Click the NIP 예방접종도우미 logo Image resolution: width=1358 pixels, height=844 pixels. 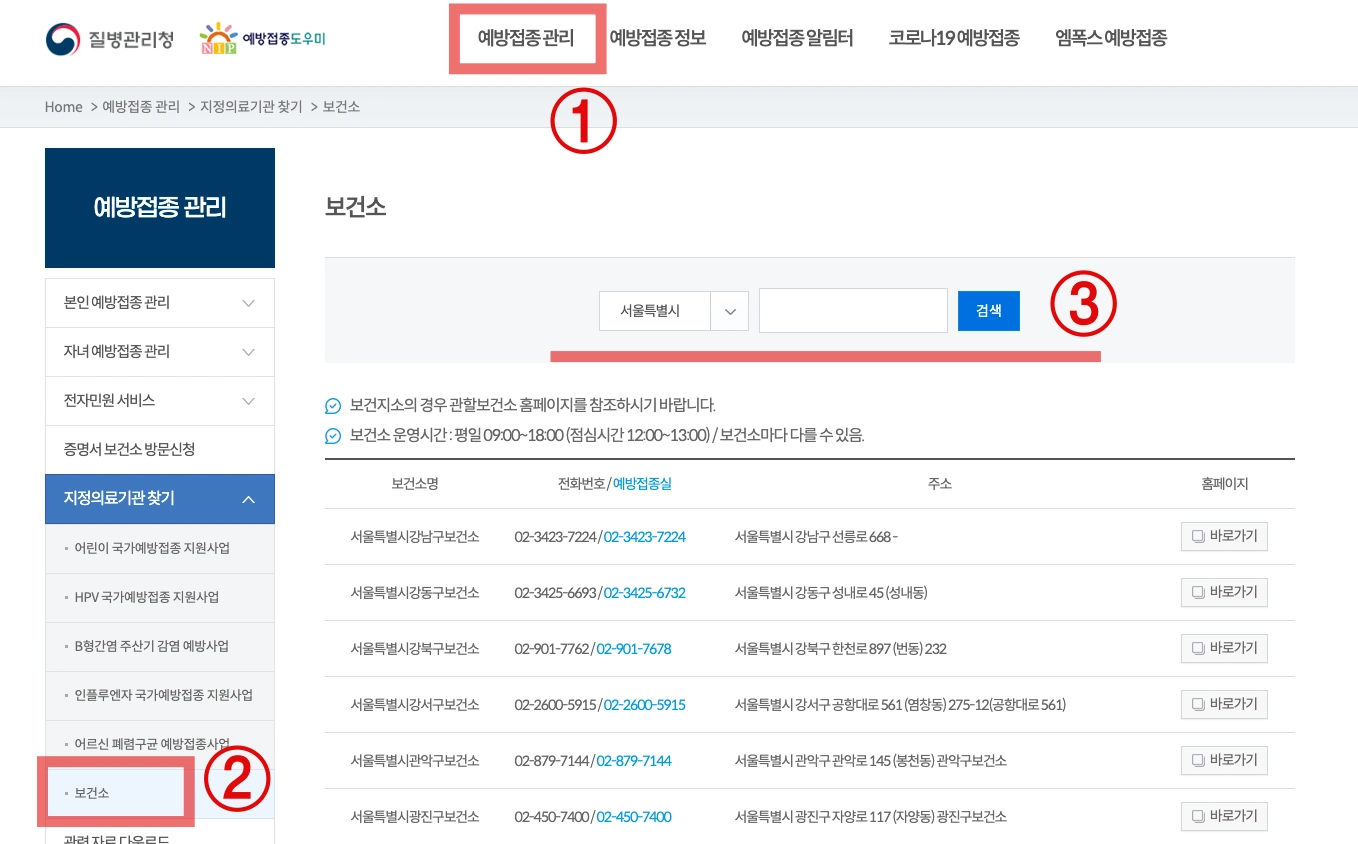tap(262, 38)
